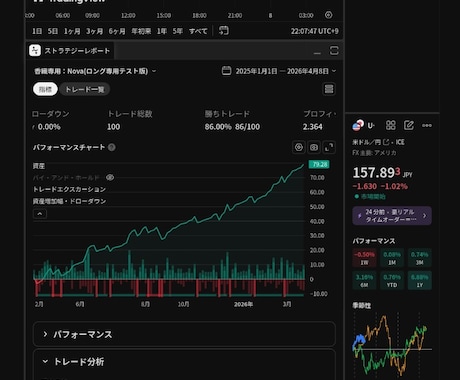460x380 pixels.
Task: Select the 1W performance tile
Action: point(364,258)
